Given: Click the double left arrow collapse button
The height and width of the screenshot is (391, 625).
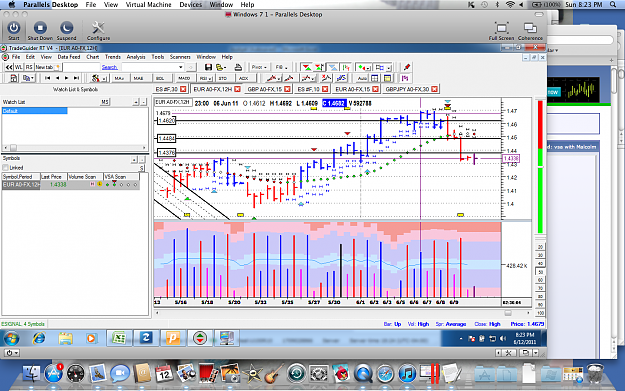Looking at the screenshot, I should (9, 67).
